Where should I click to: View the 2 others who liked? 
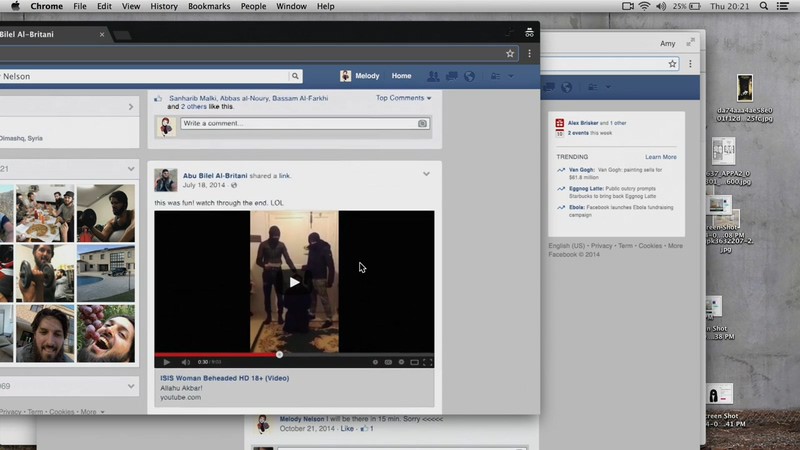tap(194, 107)
